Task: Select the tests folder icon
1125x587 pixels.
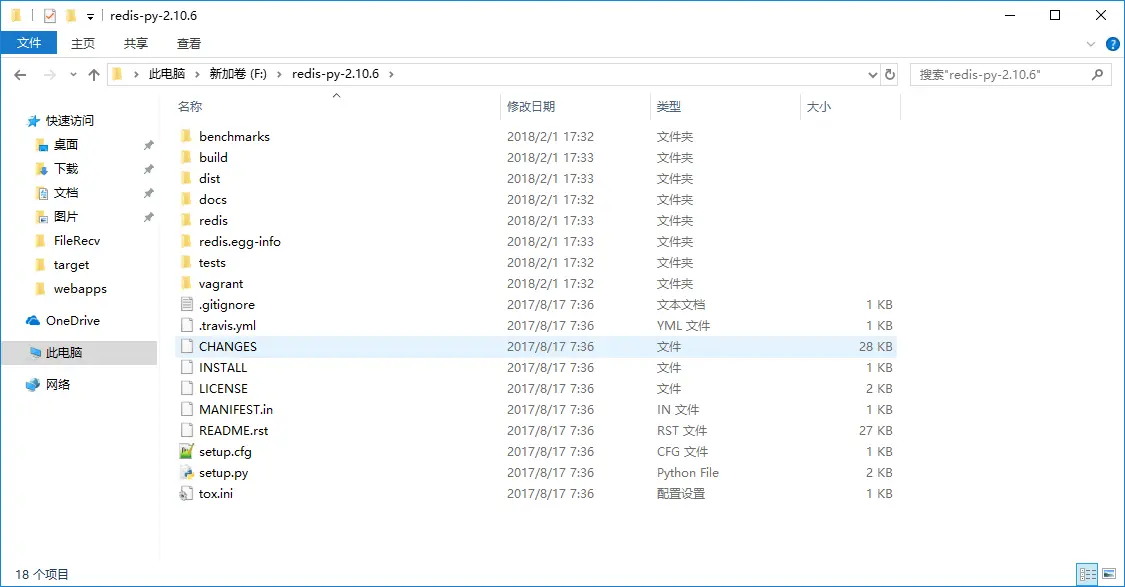Action: point(187,262)
